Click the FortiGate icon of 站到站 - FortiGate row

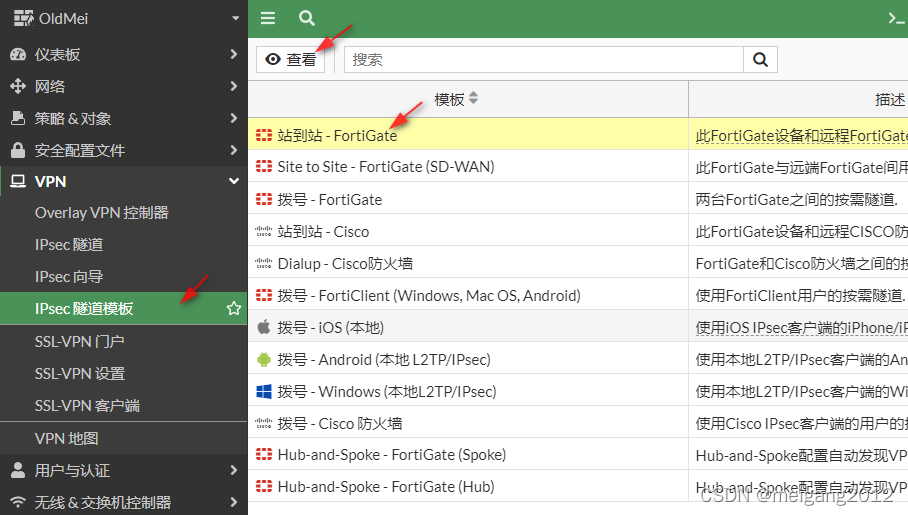coord(263,135)
